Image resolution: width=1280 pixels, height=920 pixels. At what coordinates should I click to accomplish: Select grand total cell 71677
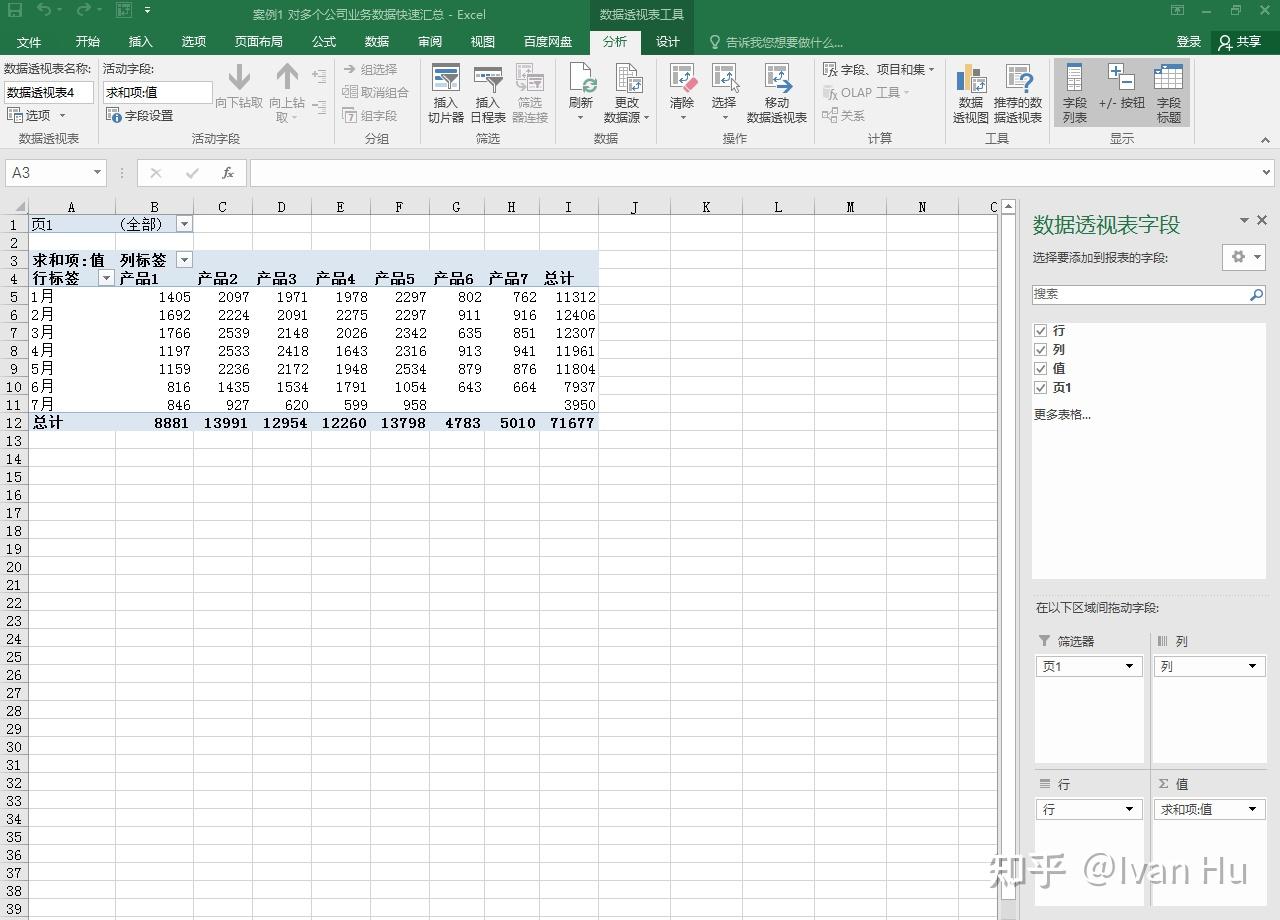coord(569,423)
